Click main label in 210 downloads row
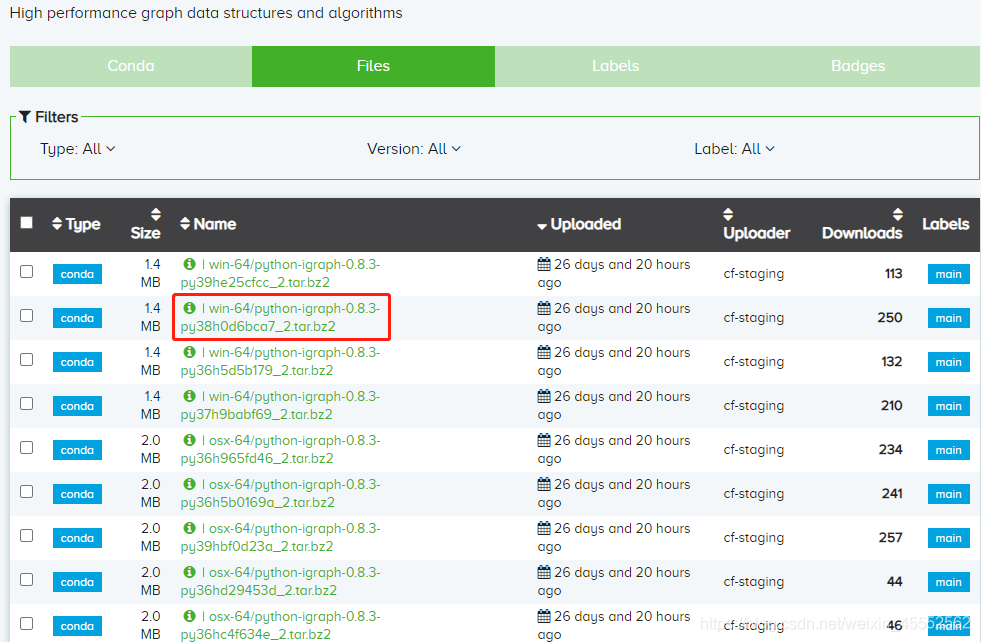Image resolution: width=981 pixels, height=642 pixels. (x=948, y=406)
